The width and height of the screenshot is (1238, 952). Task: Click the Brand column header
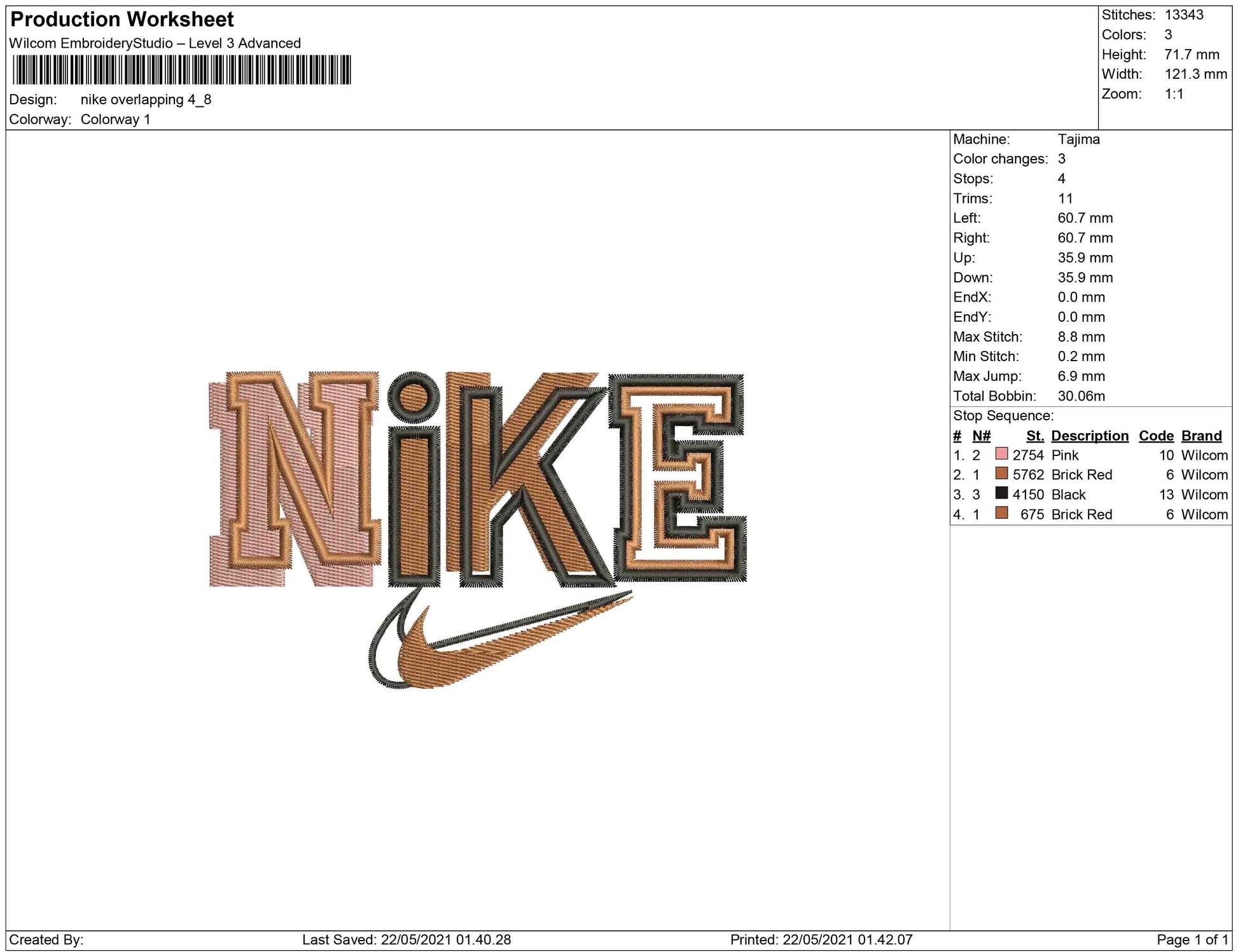click(1201, 436)
